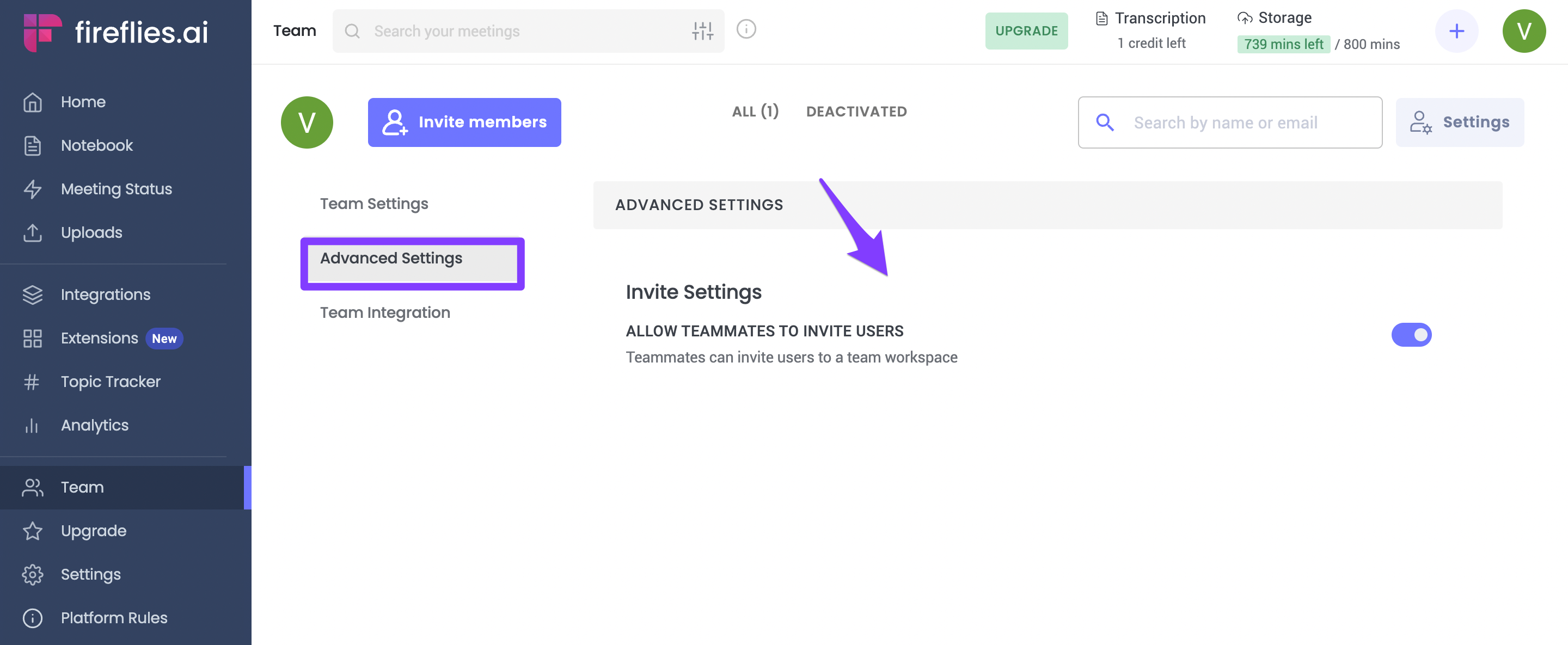Switch to the DEACTIVATED tab
Image resolution: width=1568 pixels, height=645 pixels.
[856, 112]
